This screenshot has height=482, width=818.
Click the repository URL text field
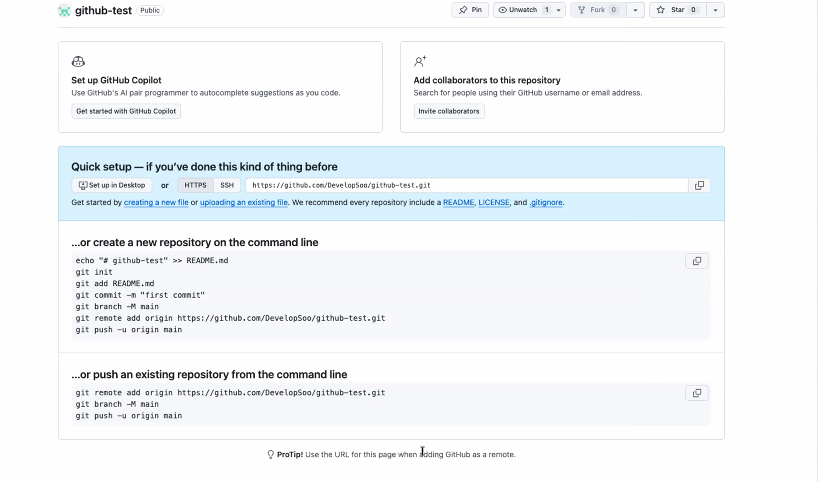(x=467, y=185)
